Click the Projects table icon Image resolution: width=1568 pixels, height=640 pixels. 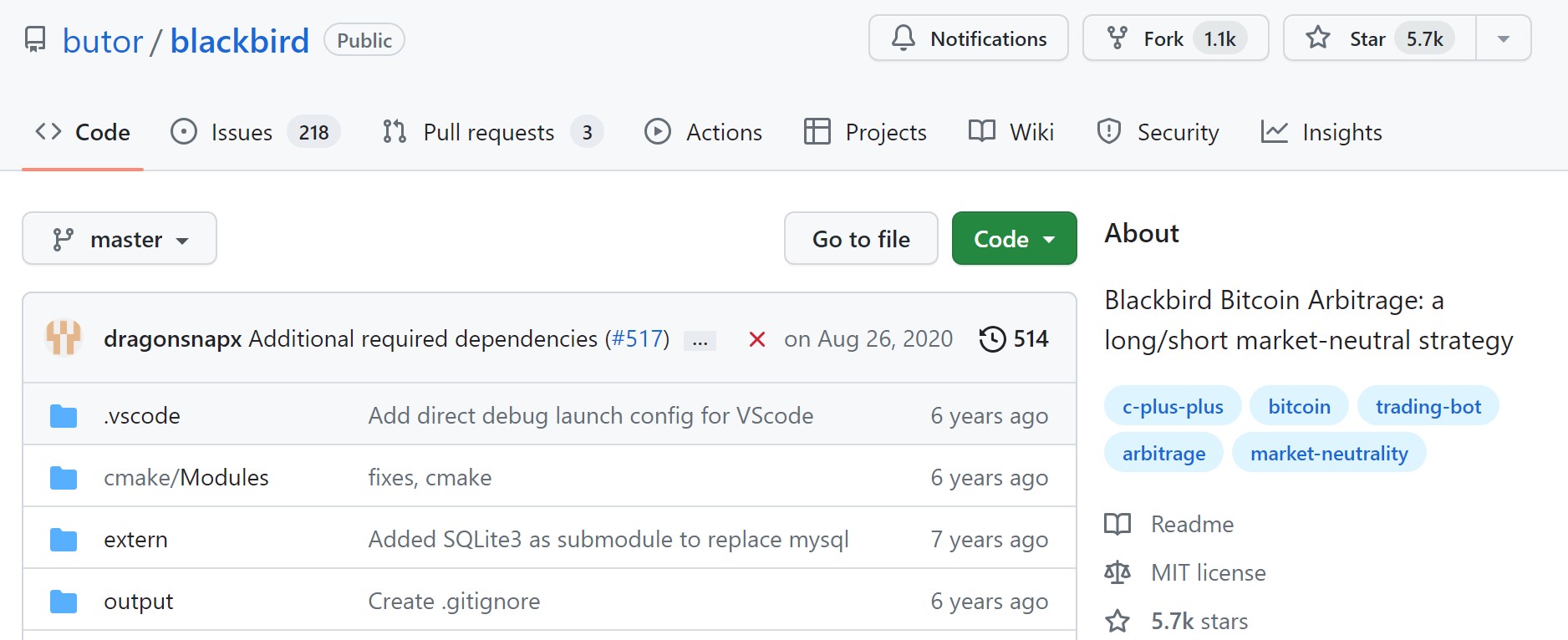817,132
